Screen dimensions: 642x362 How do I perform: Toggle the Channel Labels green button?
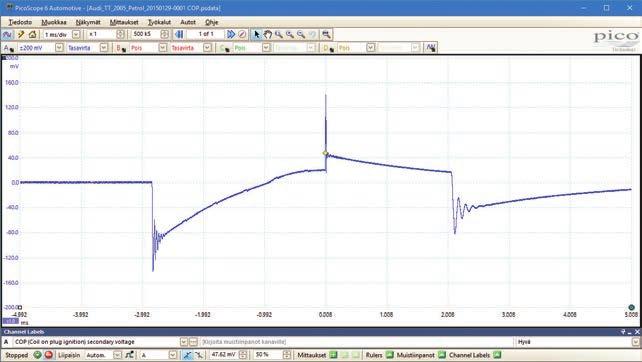(x=497, y=355)
